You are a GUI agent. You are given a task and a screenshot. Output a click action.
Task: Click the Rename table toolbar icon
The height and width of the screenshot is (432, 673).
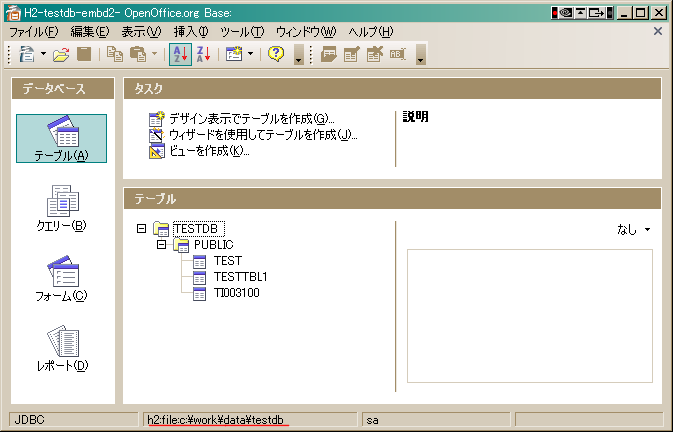[x=398, y=54]
